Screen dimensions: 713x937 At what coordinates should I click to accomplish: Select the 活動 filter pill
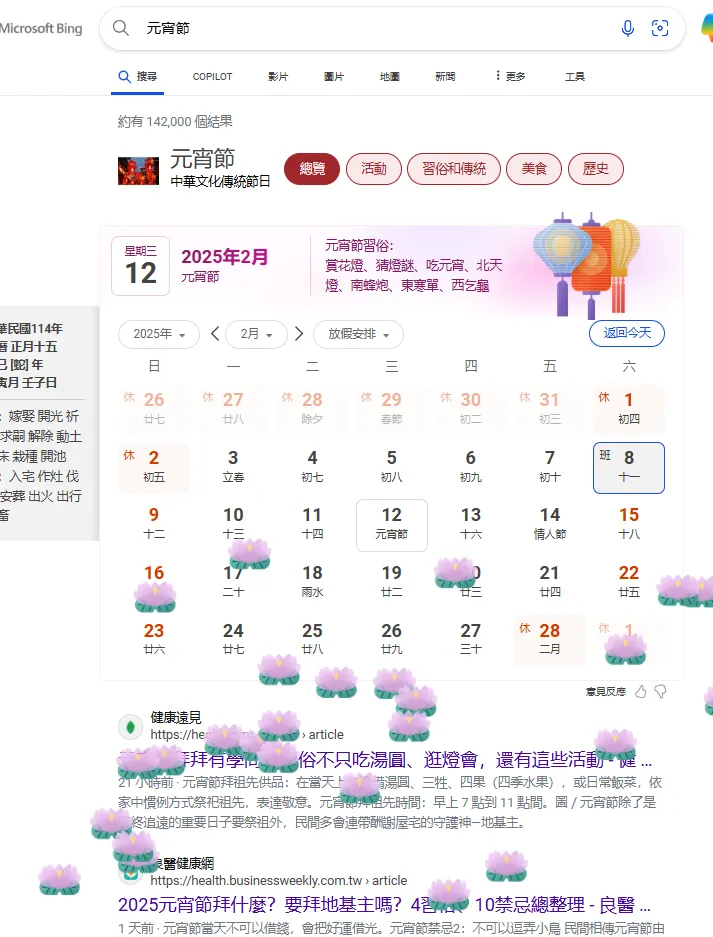(374, 169)
